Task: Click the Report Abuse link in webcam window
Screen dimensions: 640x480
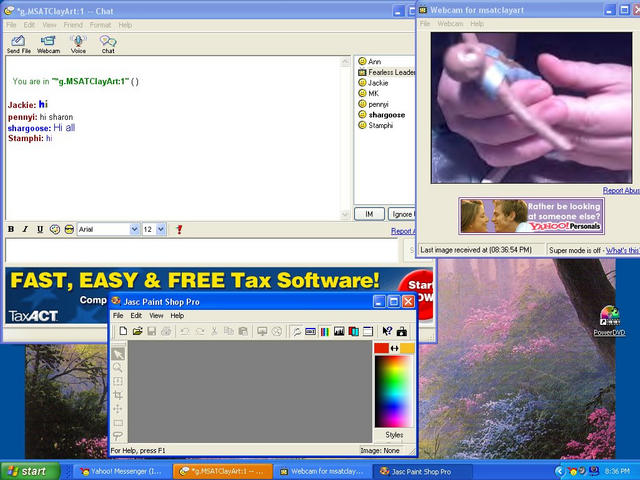Action: (x=621, y=191)
